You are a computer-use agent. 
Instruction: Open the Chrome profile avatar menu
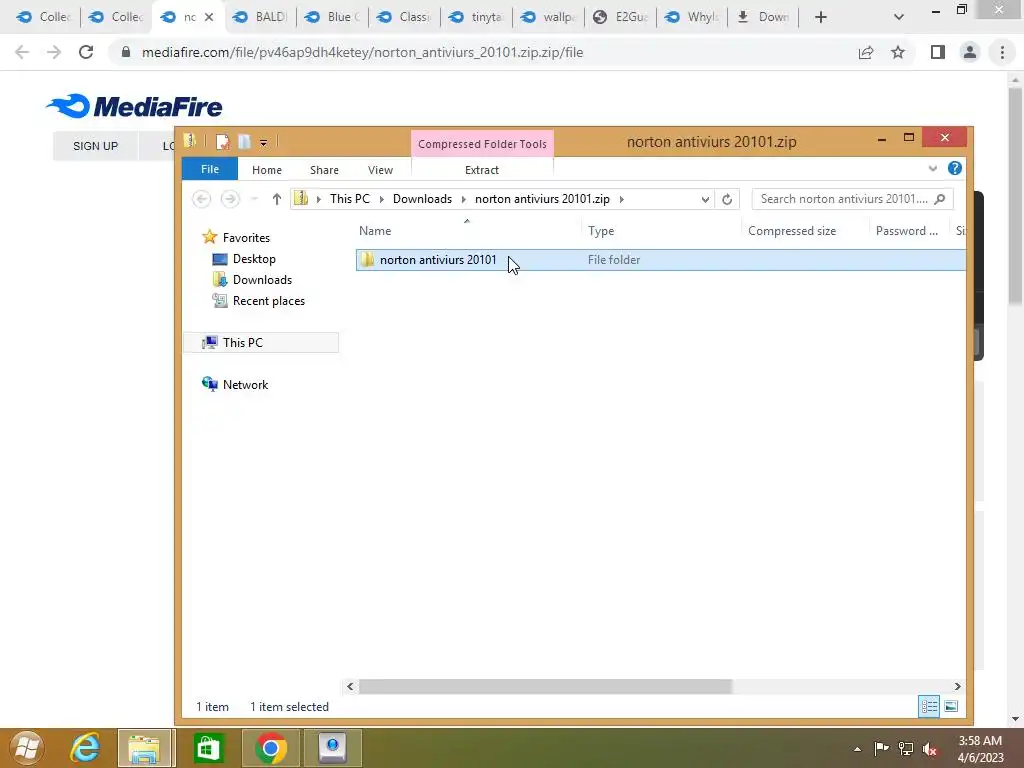[970, 52]
